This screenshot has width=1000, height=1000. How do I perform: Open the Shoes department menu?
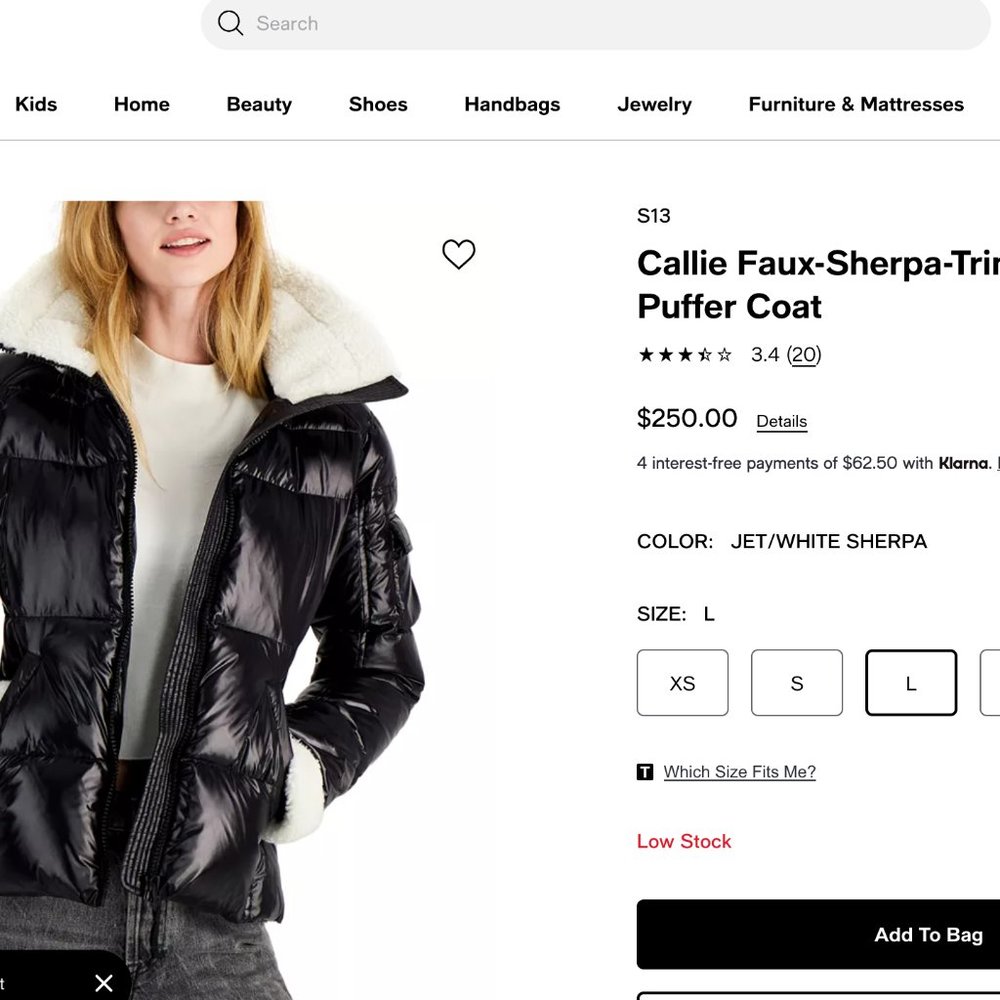(x=377, y=104)
